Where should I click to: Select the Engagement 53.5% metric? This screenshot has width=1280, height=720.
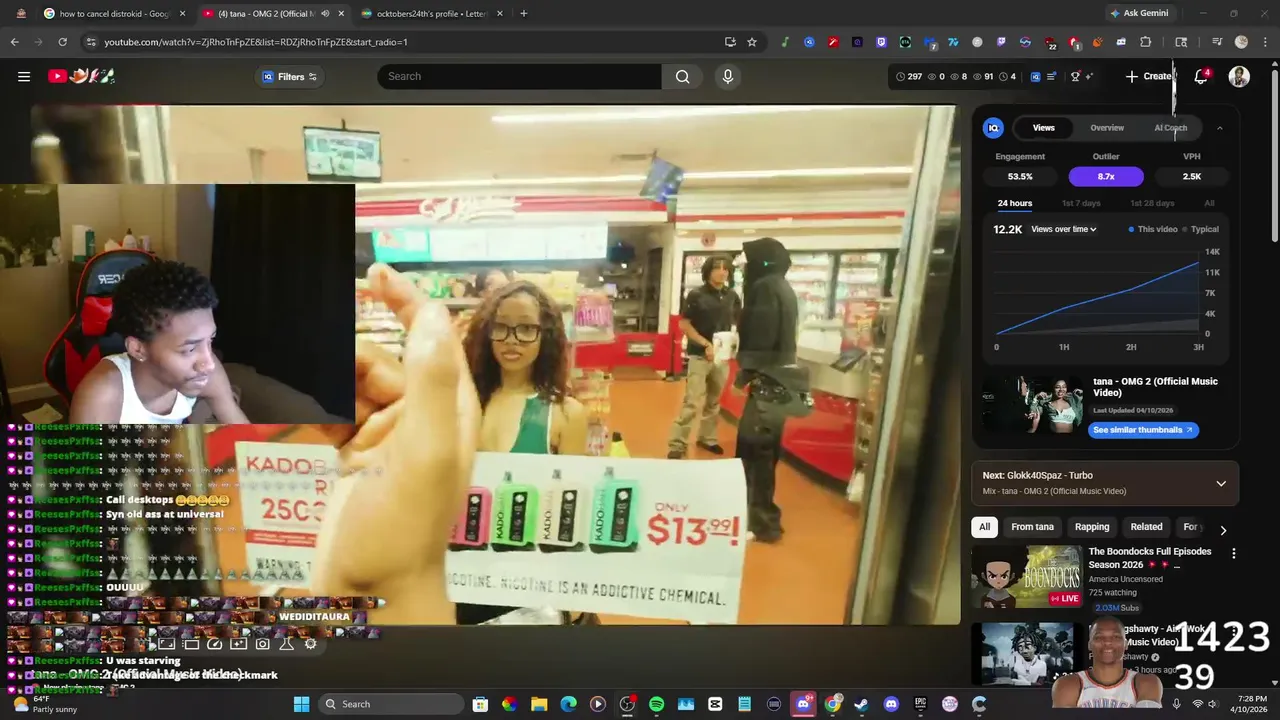tap(1020, 176)
